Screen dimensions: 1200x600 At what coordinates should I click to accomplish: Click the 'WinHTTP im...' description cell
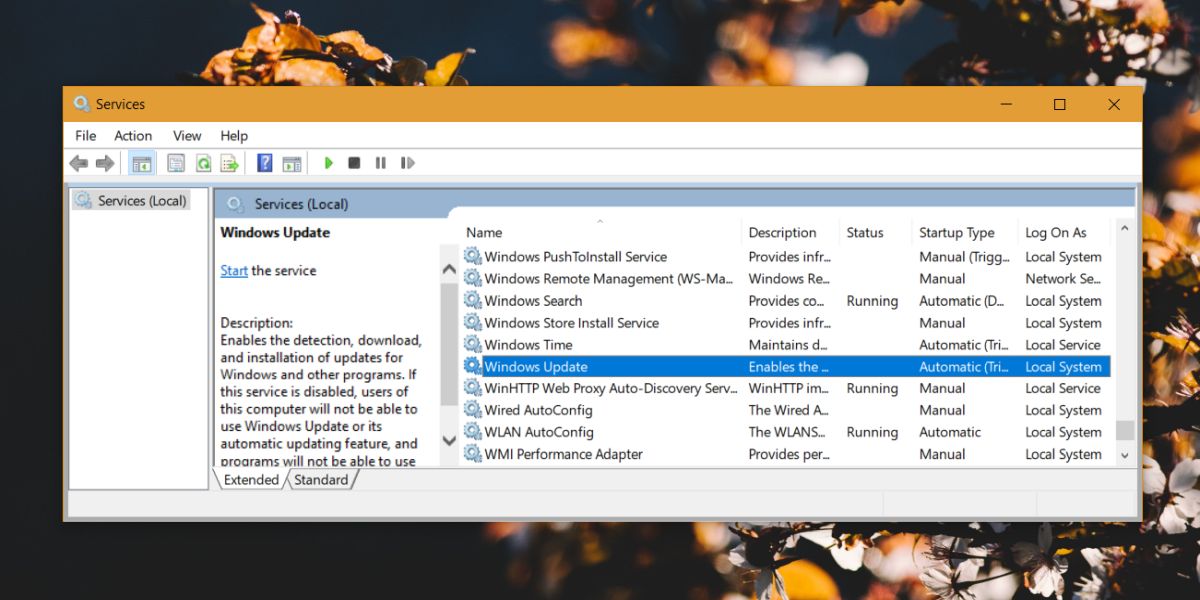tap(789, 388)
